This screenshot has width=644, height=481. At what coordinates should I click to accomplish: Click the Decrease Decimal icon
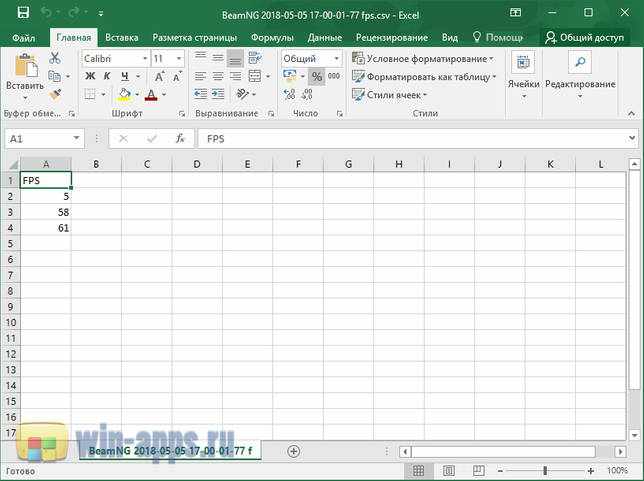[307, 94]
